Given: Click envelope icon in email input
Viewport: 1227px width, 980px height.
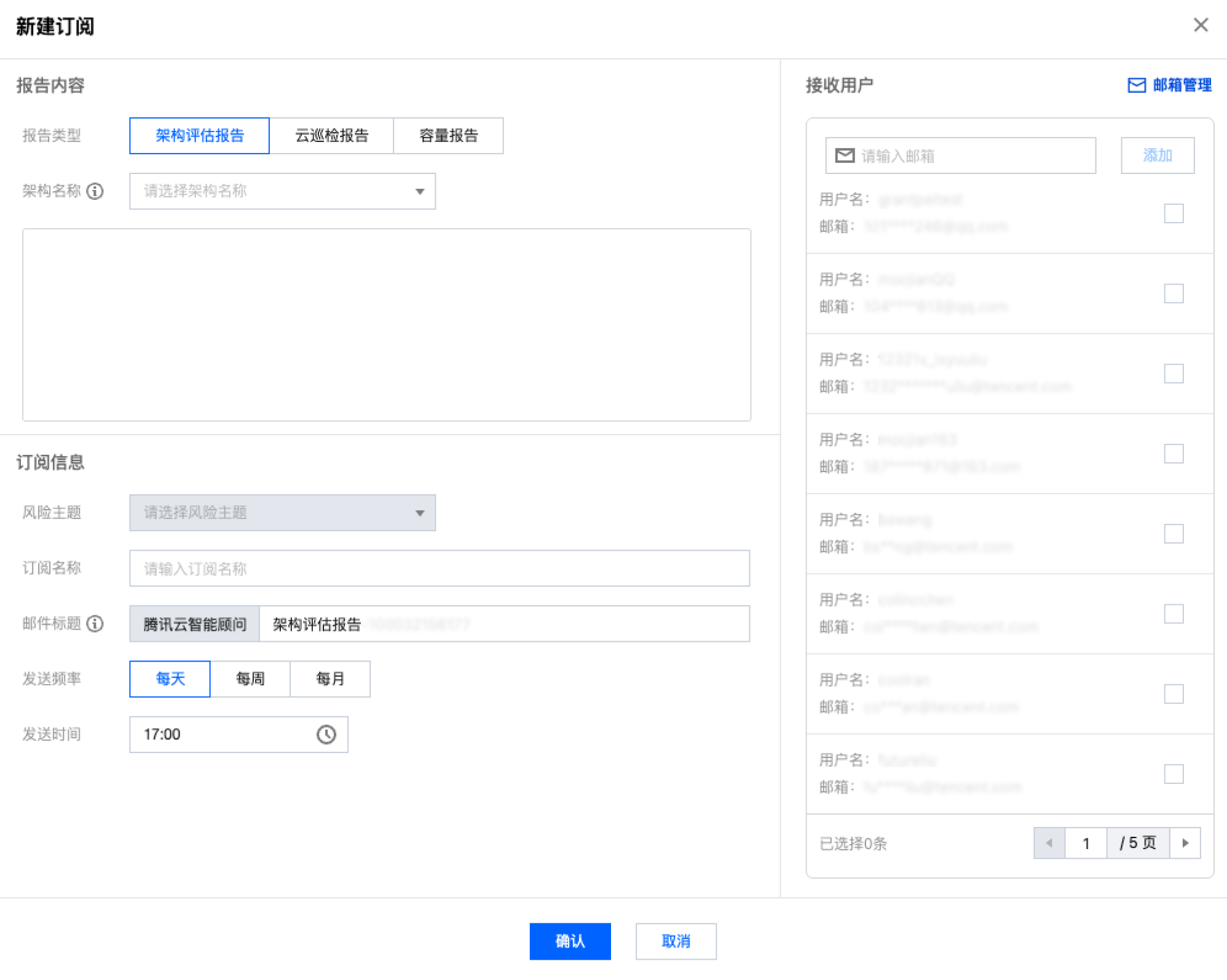Looking at the screenshot, I should tap(845, 156).
